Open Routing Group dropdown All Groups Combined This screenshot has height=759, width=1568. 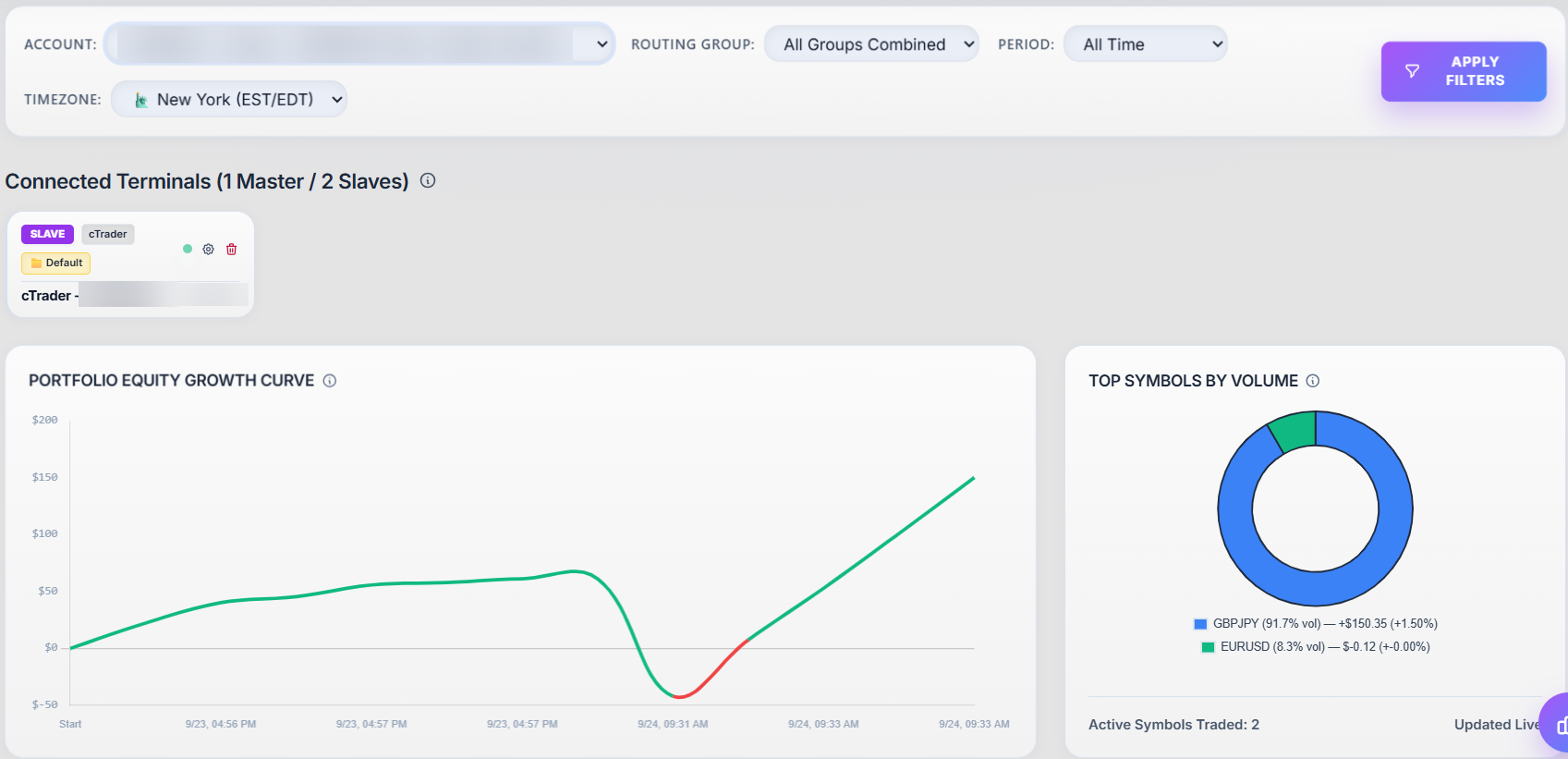(871, 44)
